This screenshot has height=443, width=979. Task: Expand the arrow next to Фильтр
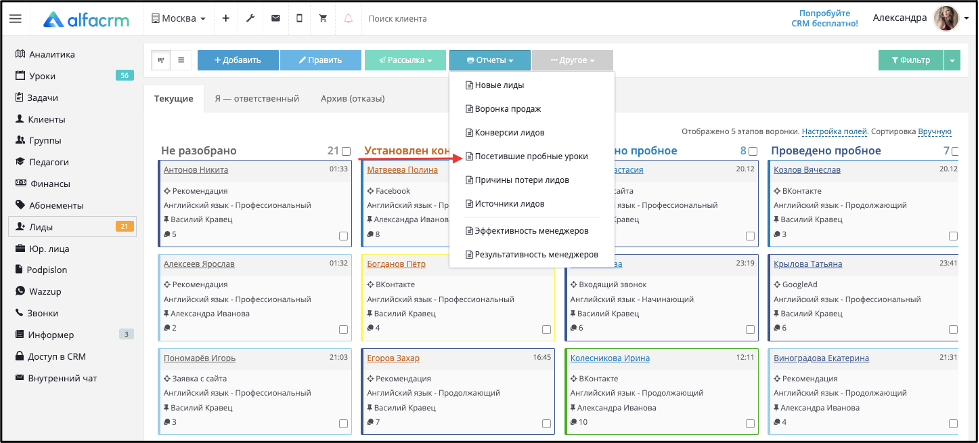pos(952,60)
